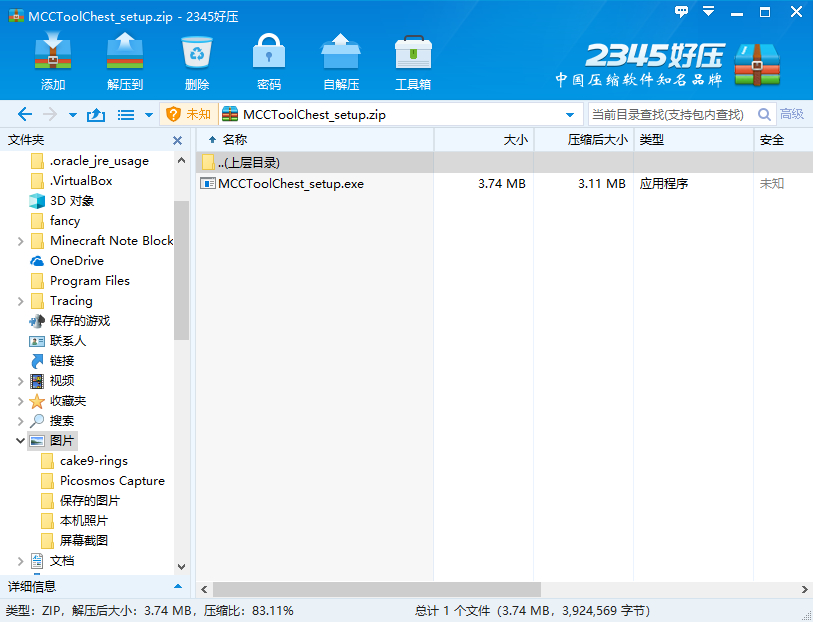The width and height of the screenshot is (813, 622).
Task: Click the feedback chat bubble icon
Action: coord(681,11)
